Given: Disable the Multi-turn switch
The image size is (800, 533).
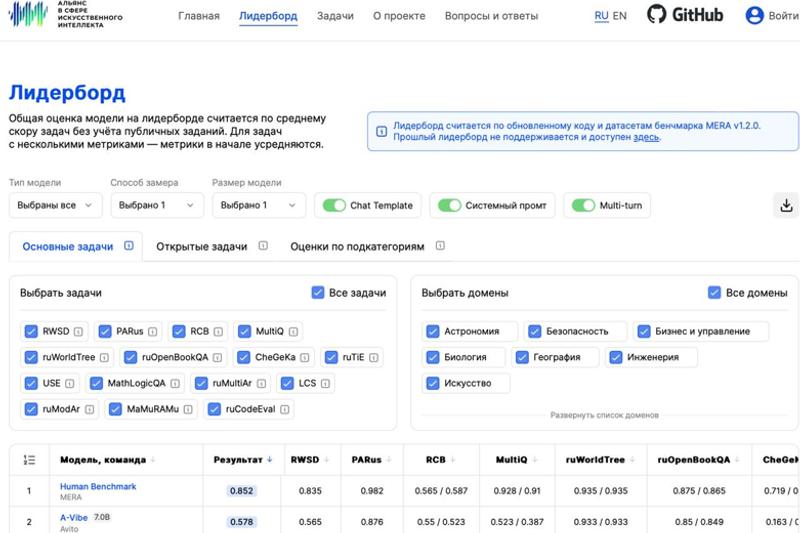Looking at the screenshot, I should [x=583, y=205].
